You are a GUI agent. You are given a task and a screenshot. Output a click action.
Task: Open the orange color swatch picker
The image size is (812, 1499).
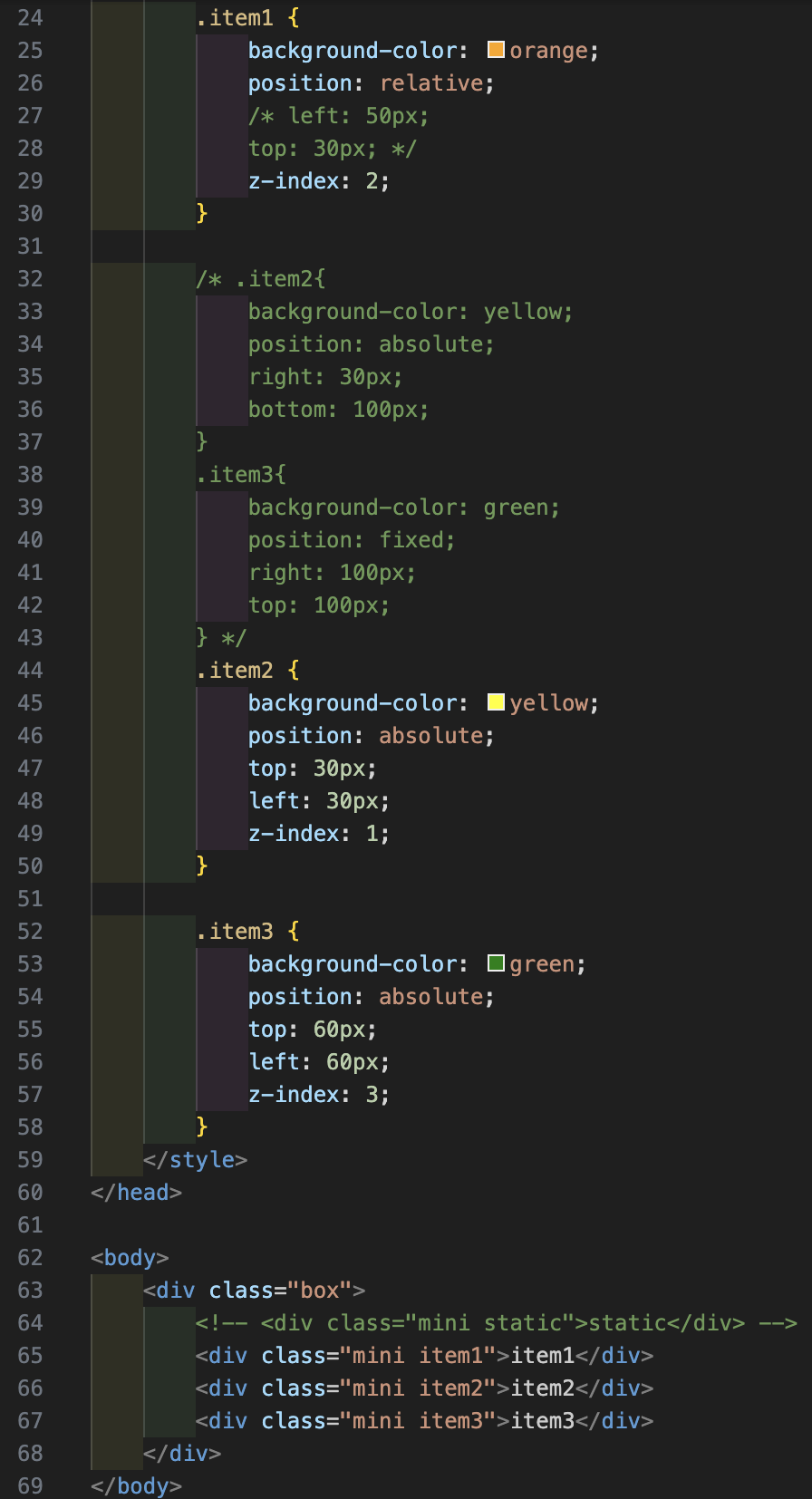(x=496, y=50)
